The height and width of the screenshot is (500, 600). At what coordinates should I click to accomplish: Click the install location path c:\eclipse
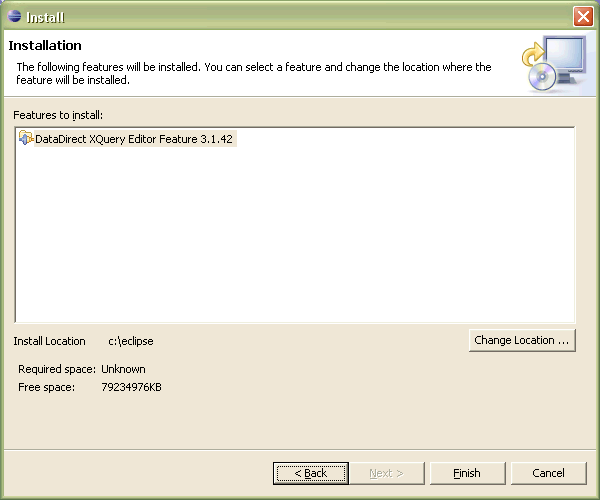[x=130, y=341]
